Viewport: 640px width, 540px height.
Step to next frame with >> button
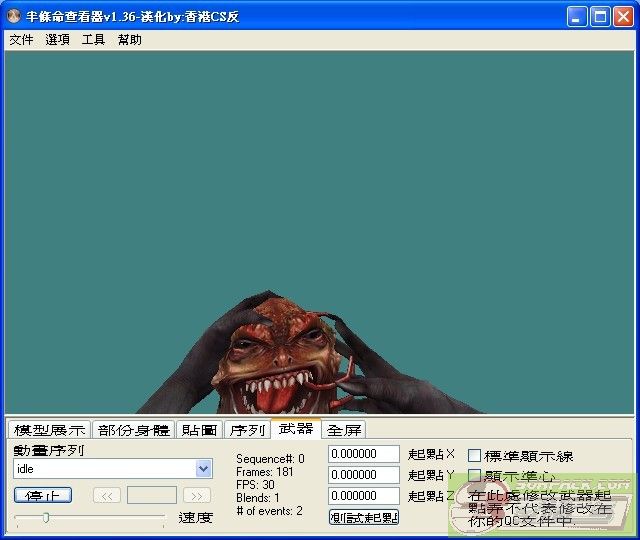coord(197,495)
